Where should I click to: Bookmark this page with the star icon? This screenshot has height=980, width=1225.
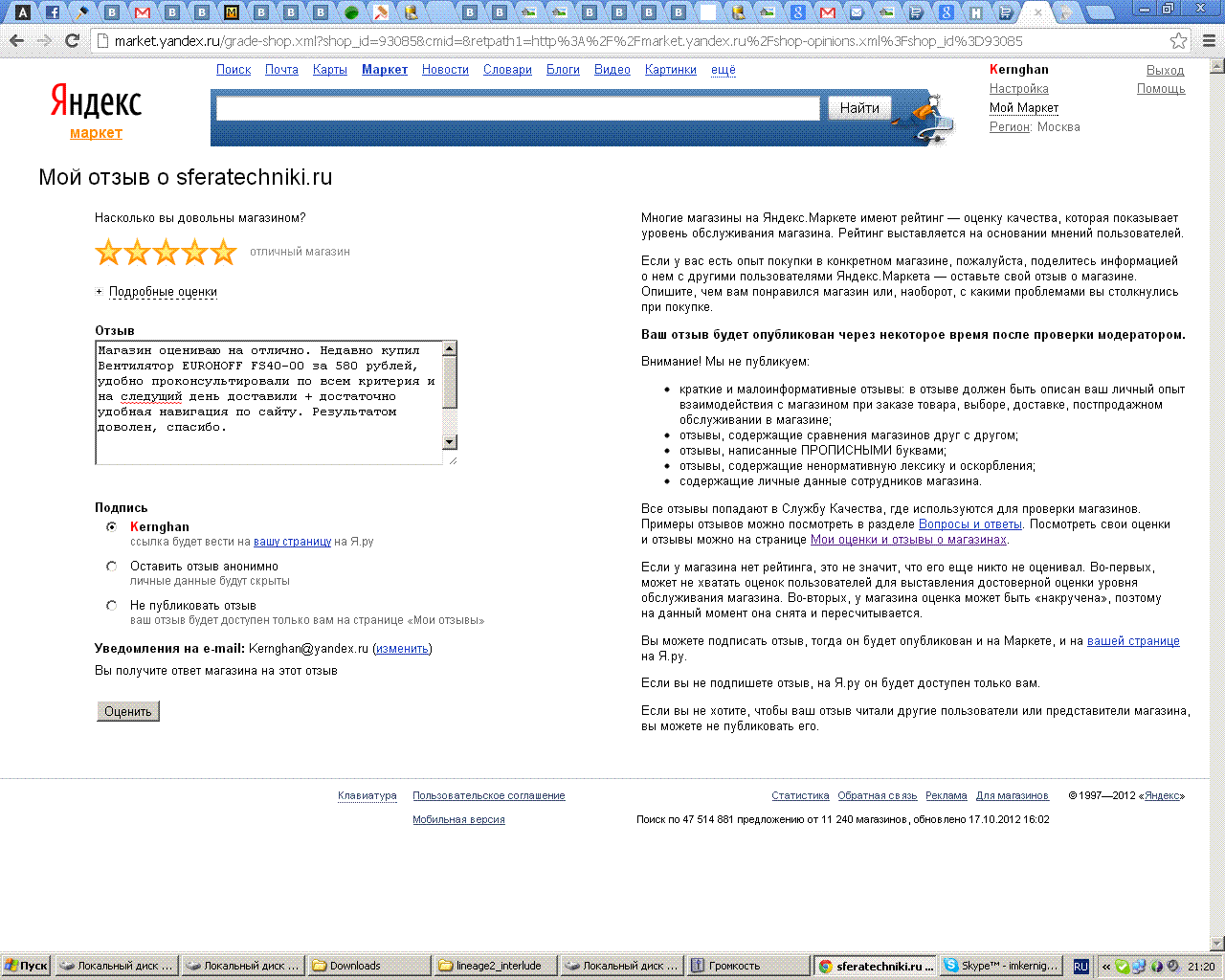1179,41
